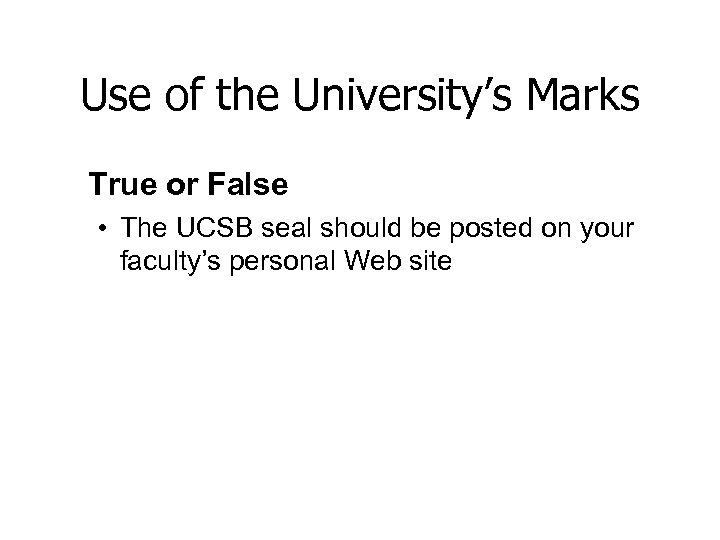Select the bold word "True"
Viewport: 720px width, 540px height.
click(x=145, y=184)
